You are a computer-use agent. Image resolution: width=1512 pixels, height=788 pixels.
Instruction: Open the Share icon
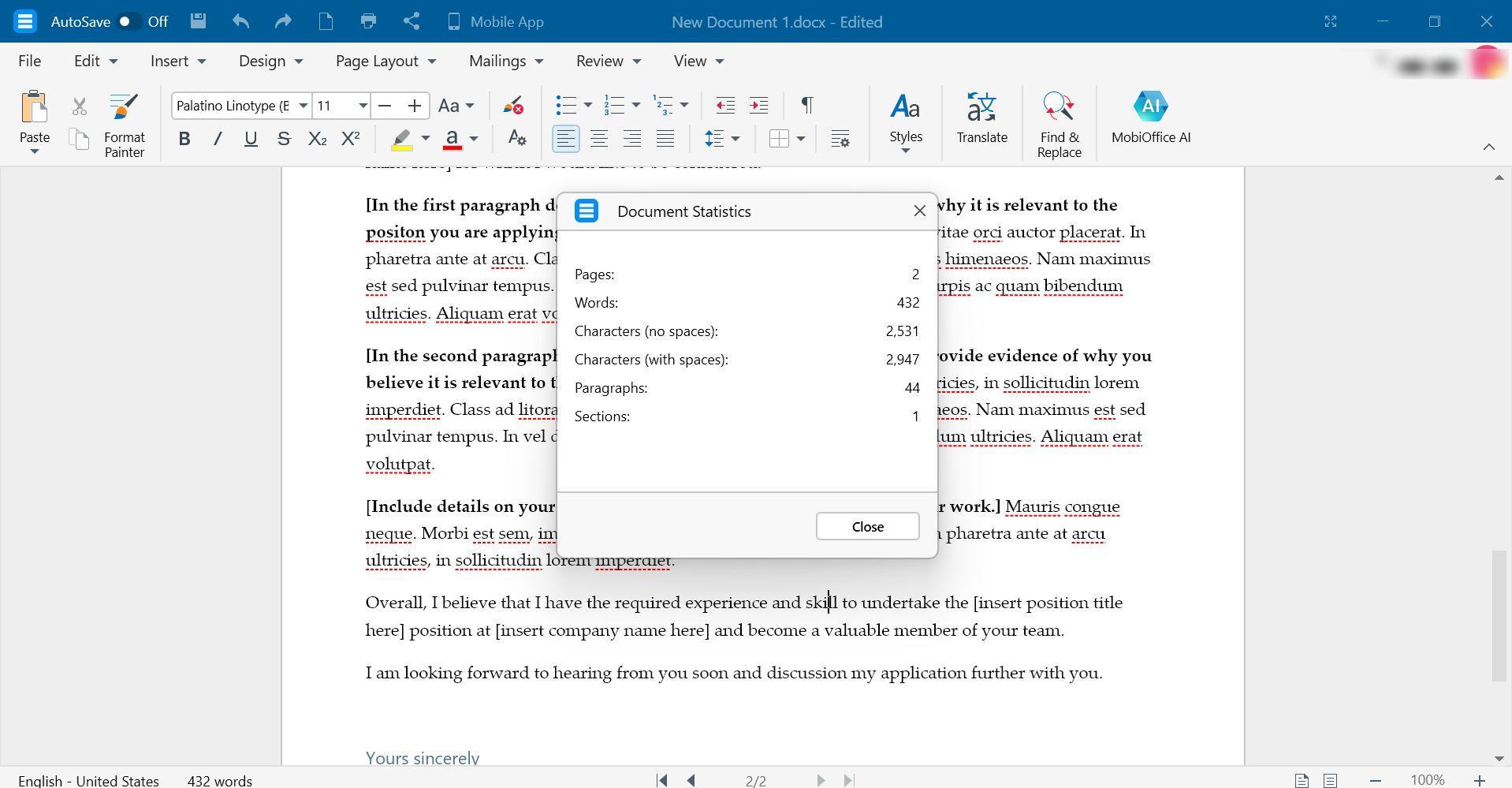coord(412,21)
